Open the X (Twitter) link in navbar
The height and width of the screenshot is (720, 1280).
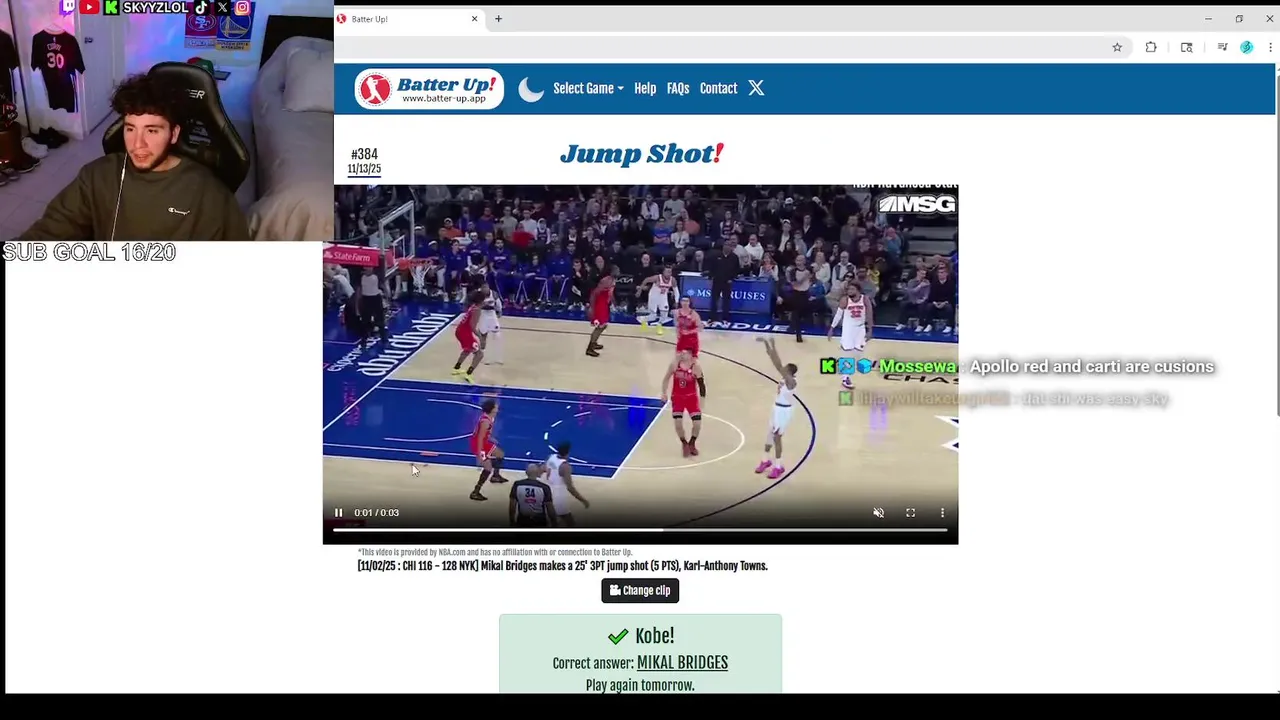point(756,88)
